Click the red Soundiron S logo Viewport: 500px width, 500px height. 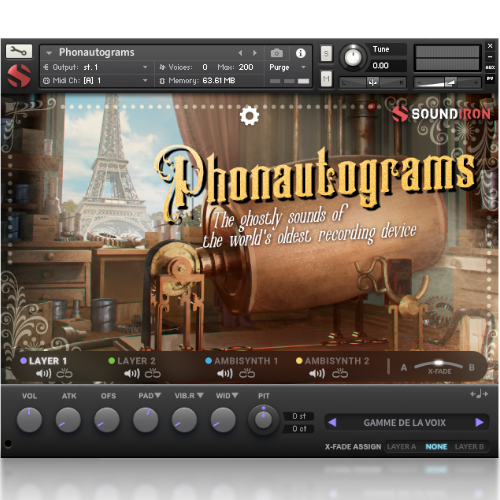click(19, 75)
